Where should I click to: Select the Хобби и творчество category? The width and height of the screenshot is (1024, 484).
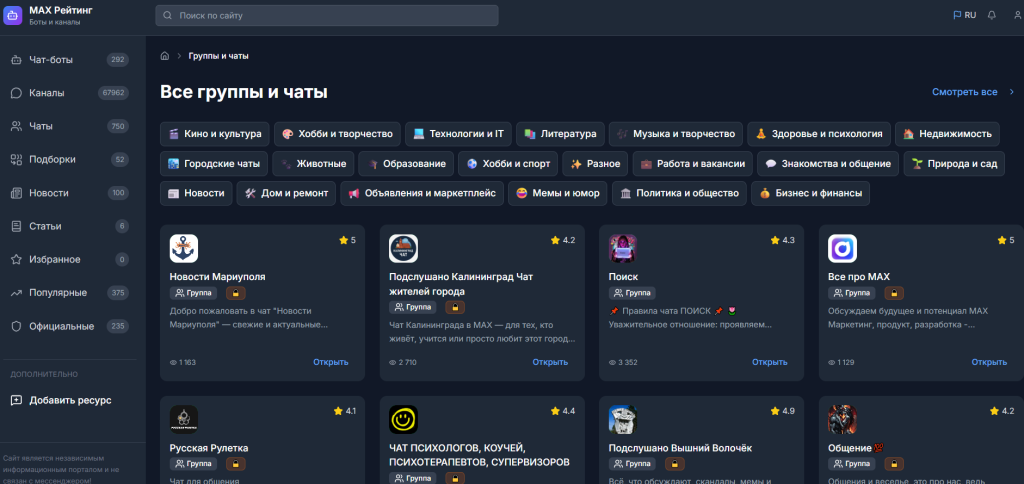pyautogui.click(x=337, y=134)
